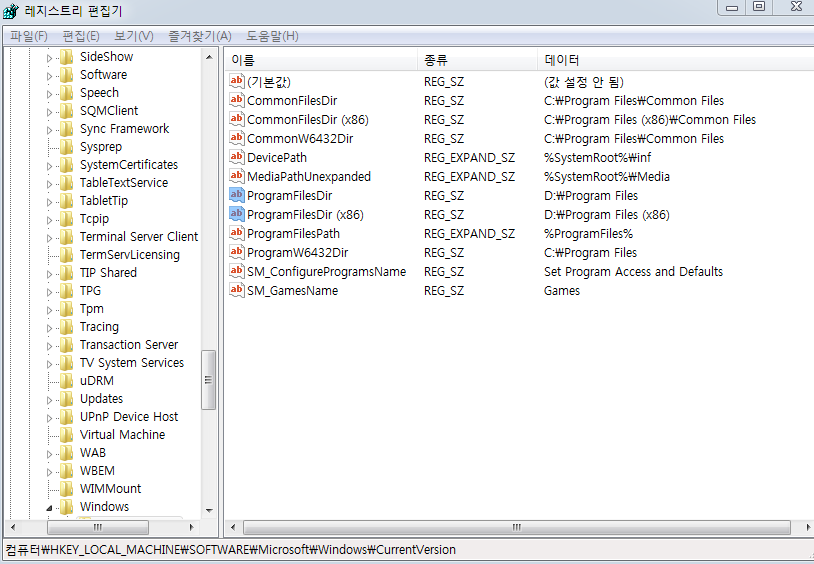
Task: Open the 편집(E) menu
Action: [x=81, y=36]
